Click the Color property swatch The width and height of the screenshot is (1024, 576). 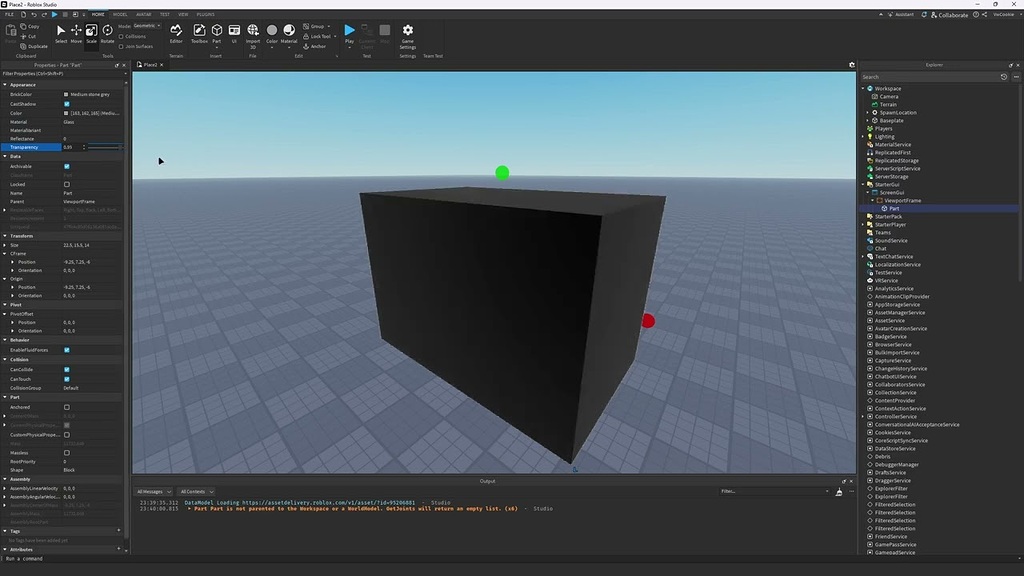(x=66, y=113)
